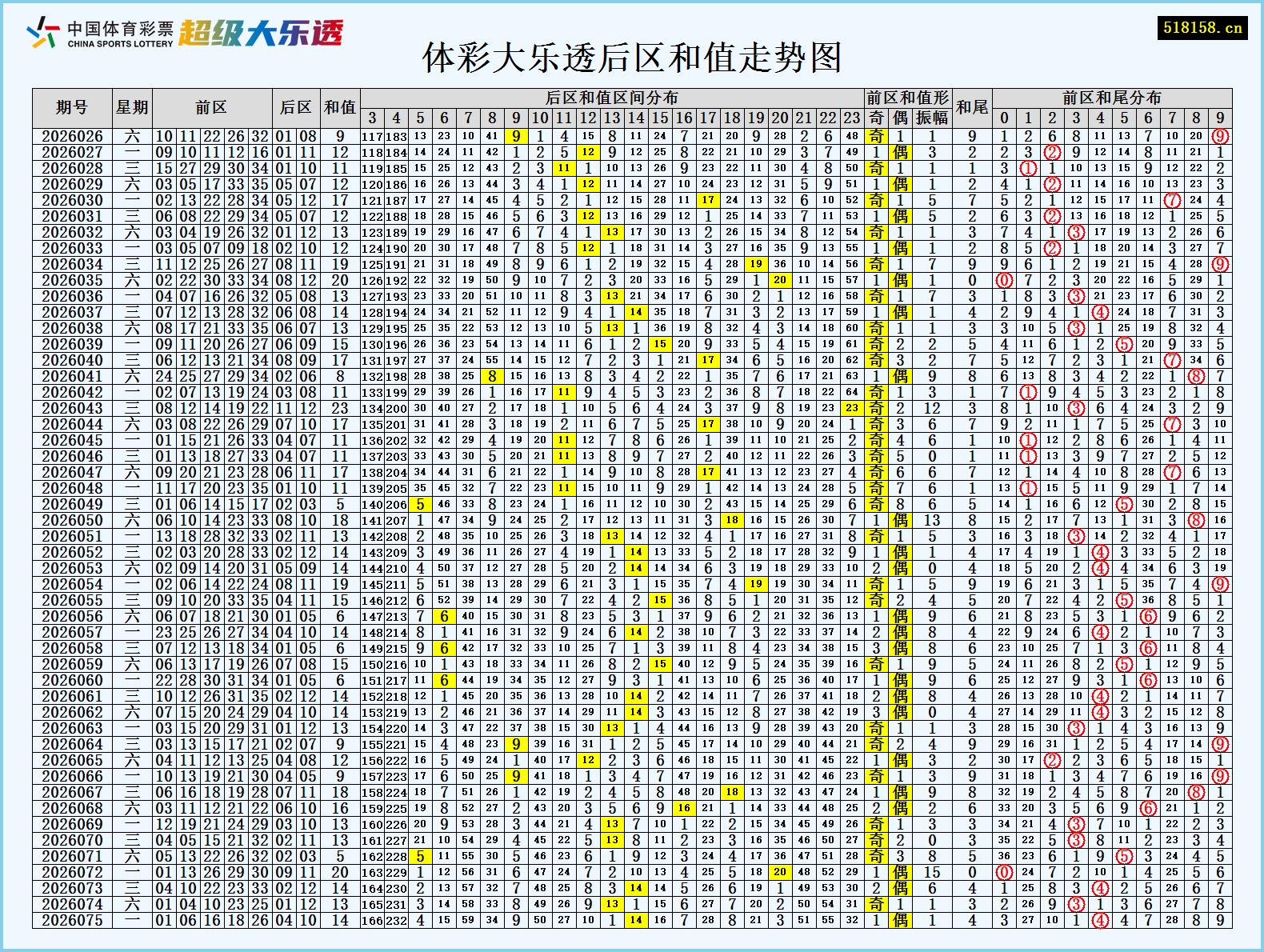Click the 超级大乐透 logo graphic

click(261, 33)
